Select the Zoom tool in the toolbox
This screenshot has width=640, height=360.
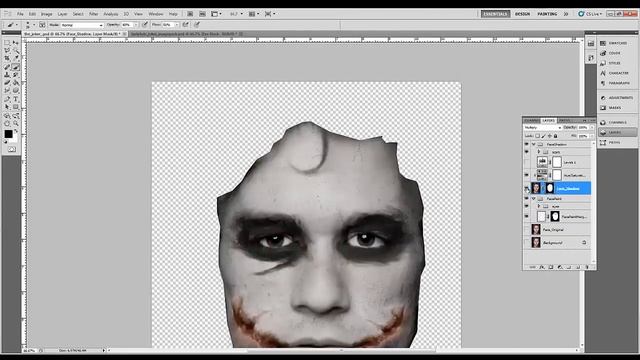[16, 123]
